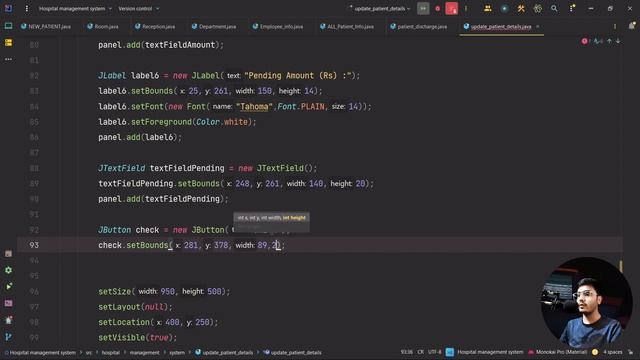The image size is (640, 360).
Task: Open the Terminal tool window icon
Action: (x=9, y=303)
